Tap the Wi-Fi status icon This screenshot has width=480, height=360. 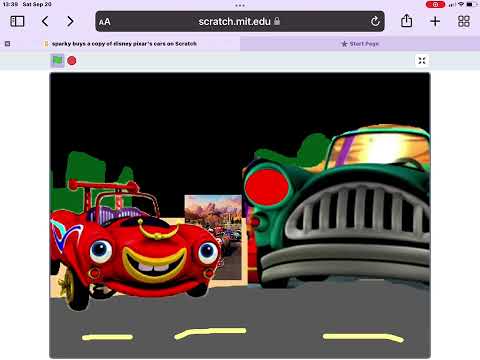[x=461, y=4]
